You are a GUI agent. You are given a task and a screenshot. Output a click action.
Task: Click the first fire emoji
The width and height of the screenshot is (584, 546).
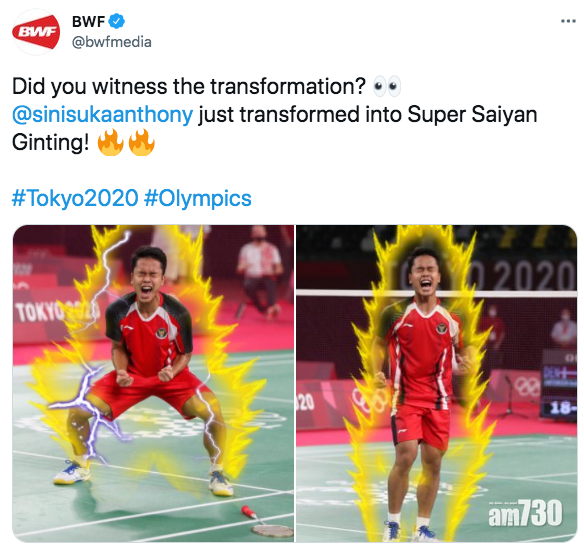point(110,142)
